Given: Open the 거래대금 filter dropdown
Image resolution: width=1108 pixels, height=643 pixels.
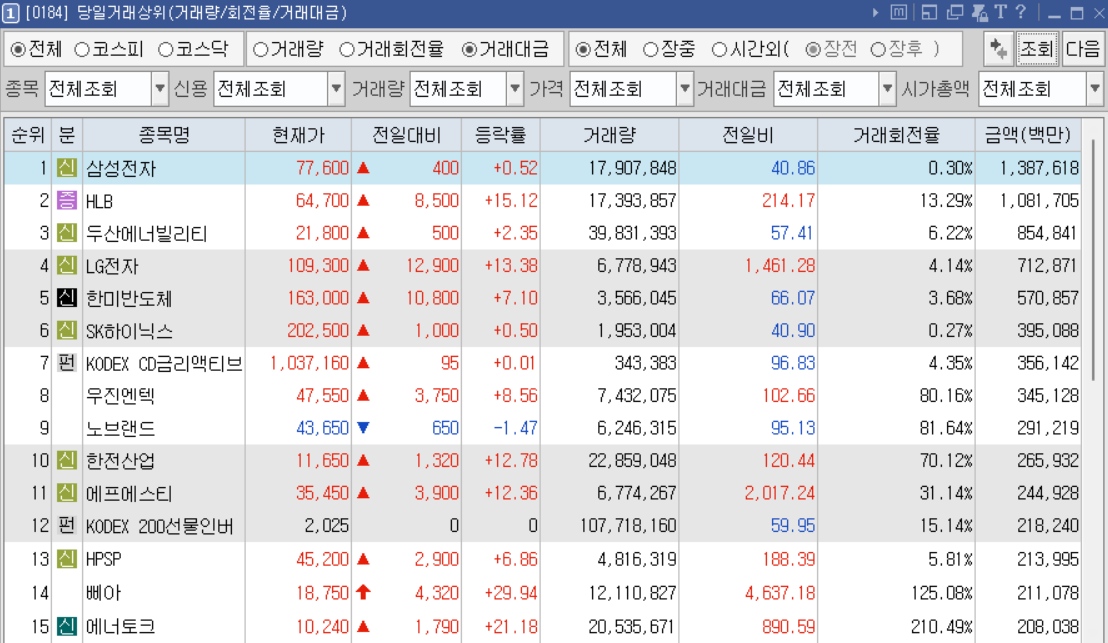Looking at the screenshot, I should point(888,89).
